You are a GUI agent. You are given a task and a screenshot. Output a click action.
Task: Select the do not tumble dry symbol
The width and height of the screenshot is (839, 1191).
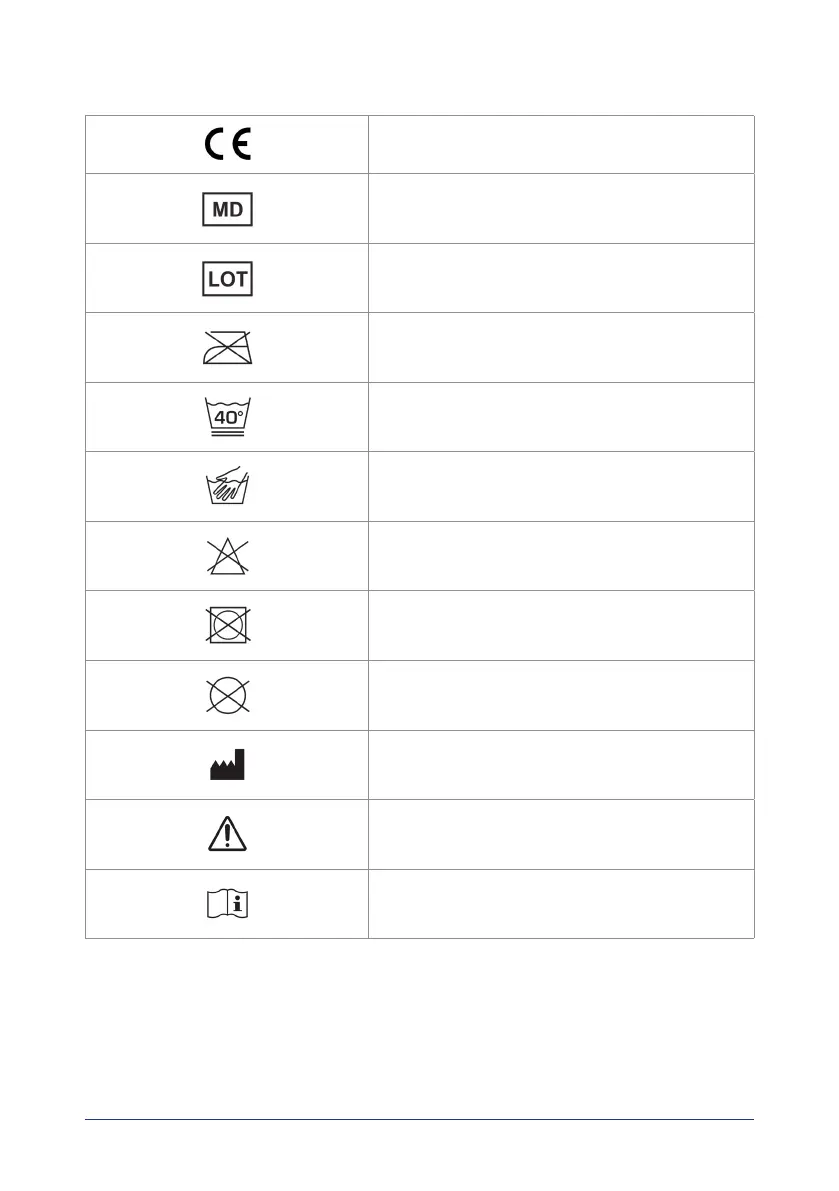(x=227, y=626)
